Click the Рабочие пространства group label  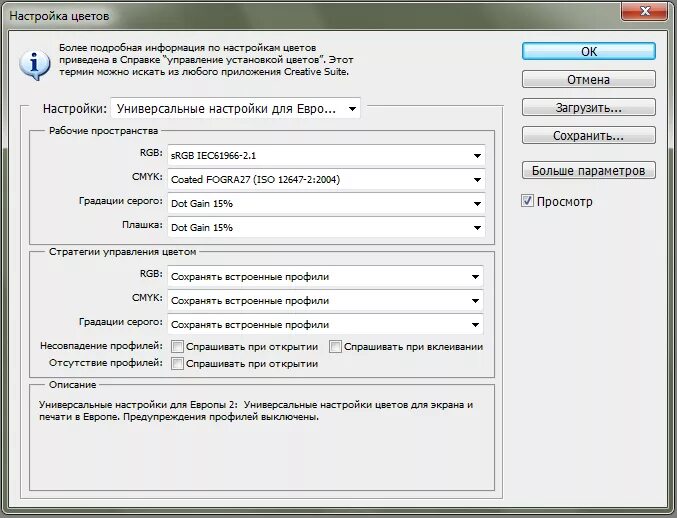tap(104, 131)
